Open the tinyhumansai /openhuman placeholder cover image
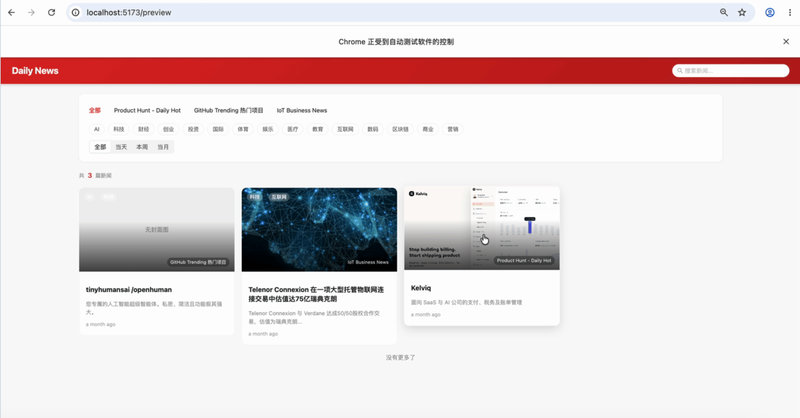The image size is (800, 418). [x=157, y=229]
